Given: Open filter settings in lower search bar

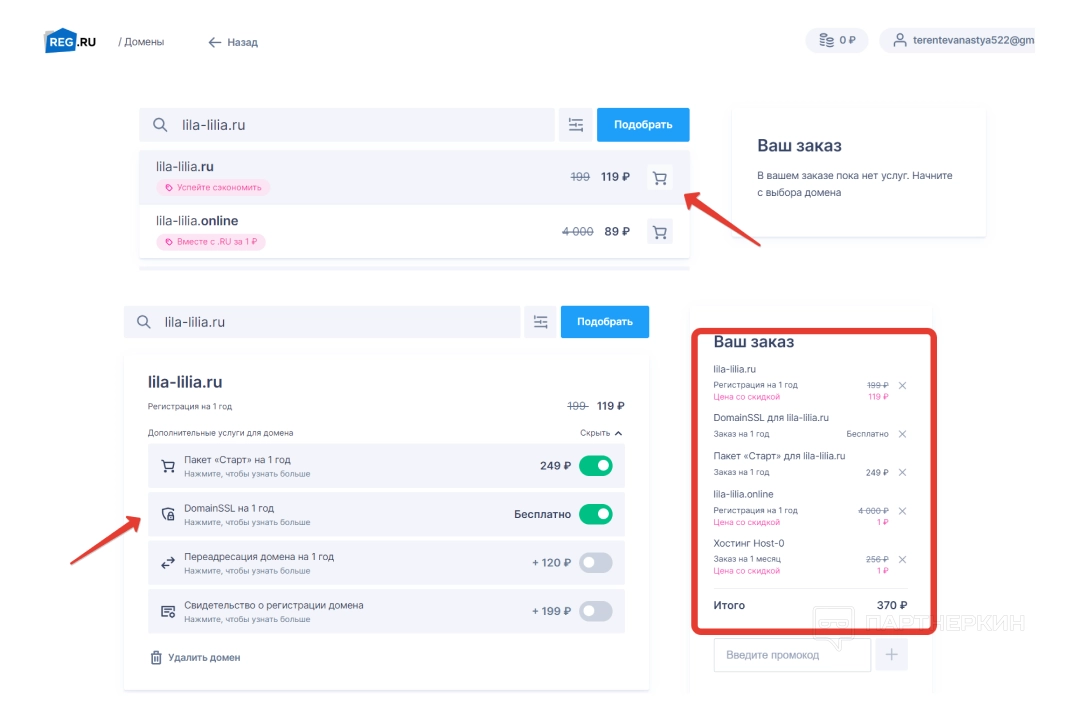Looking at the screenshot, I should tap(541, 322).
